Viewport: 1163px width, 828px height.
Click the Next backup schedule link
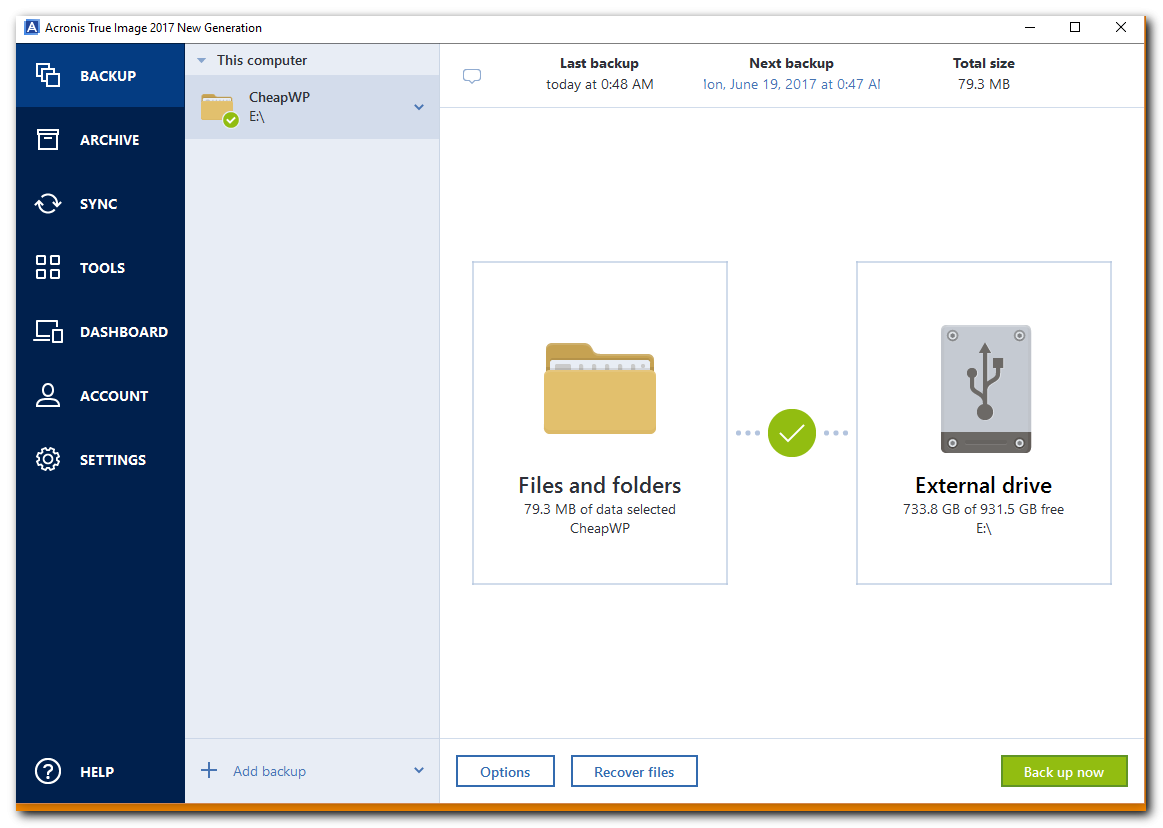click(791, 85)
